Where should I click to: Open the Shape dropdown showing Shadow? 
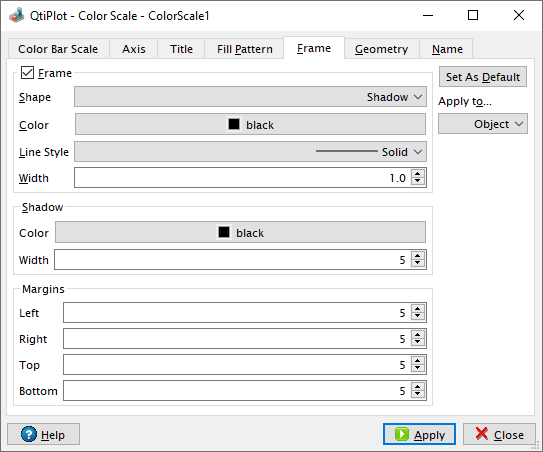click(x=250, y=97)
